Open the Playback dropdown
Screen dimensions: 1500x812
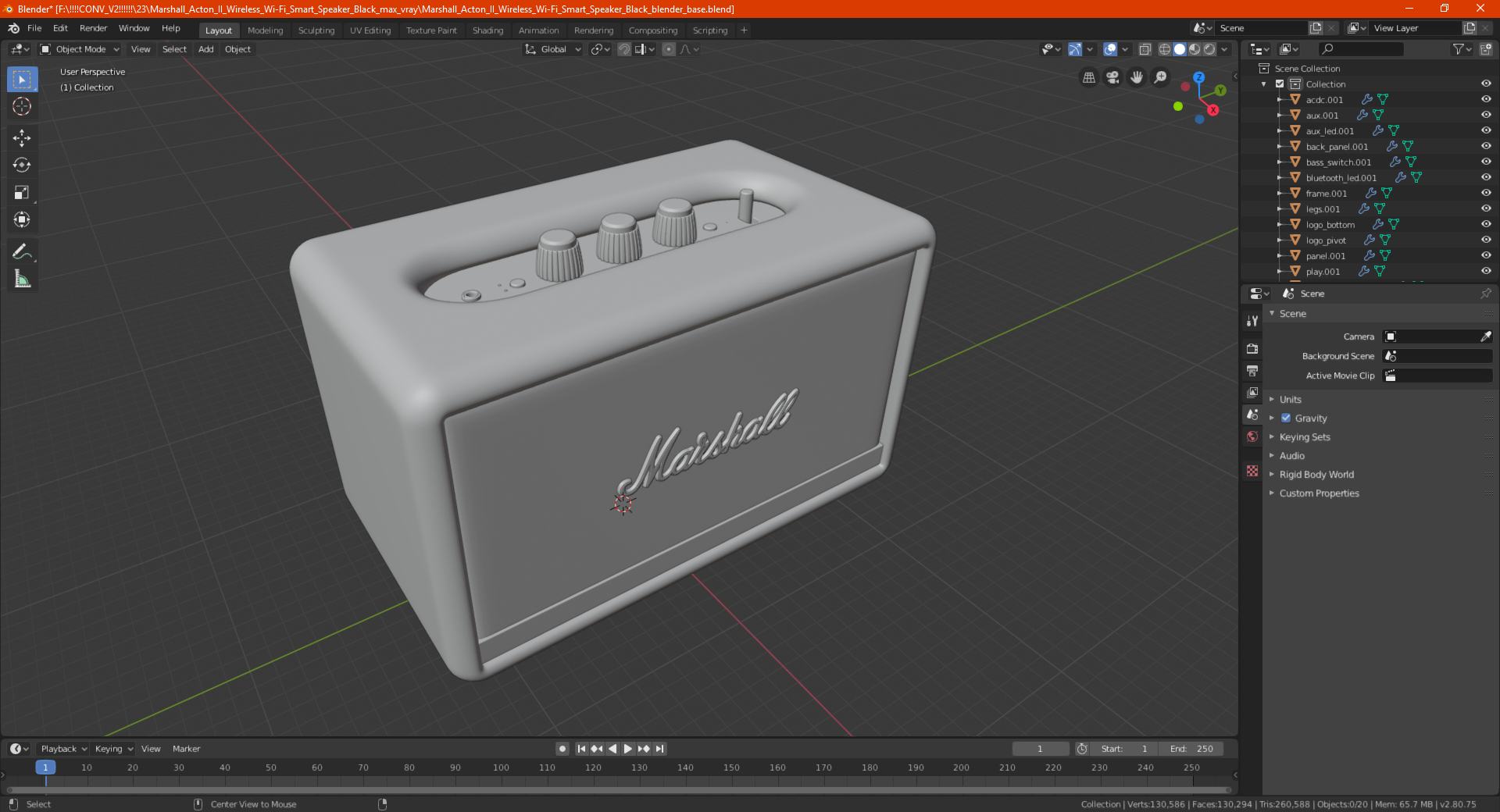click(x=63, y=749)
